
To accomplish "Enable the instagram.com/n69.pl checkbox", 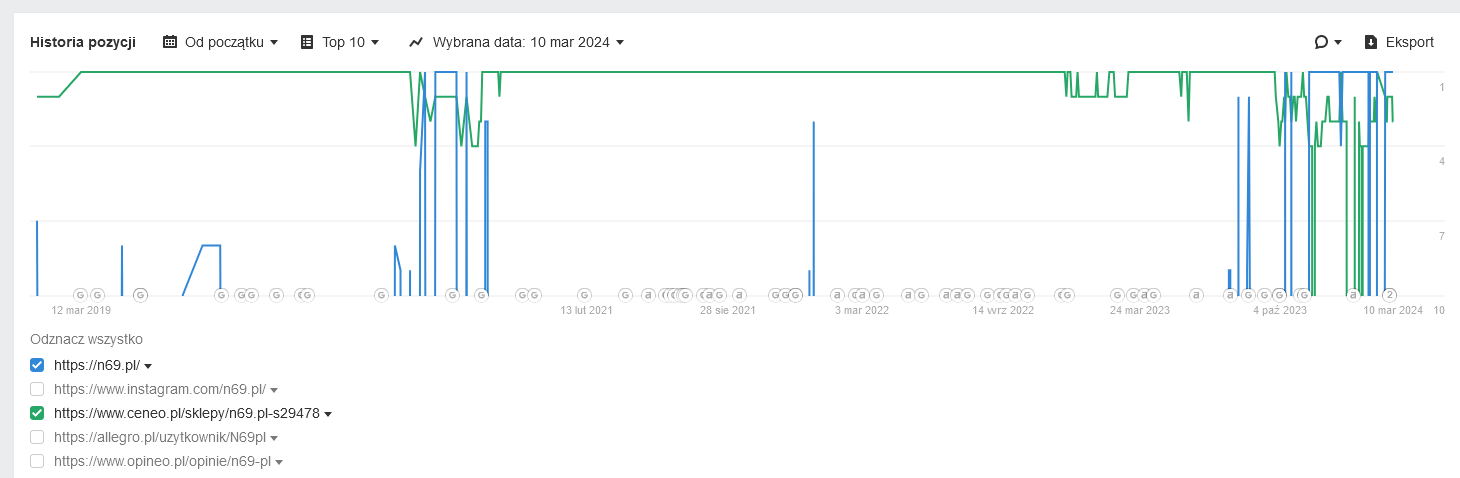I will point(37,389).
